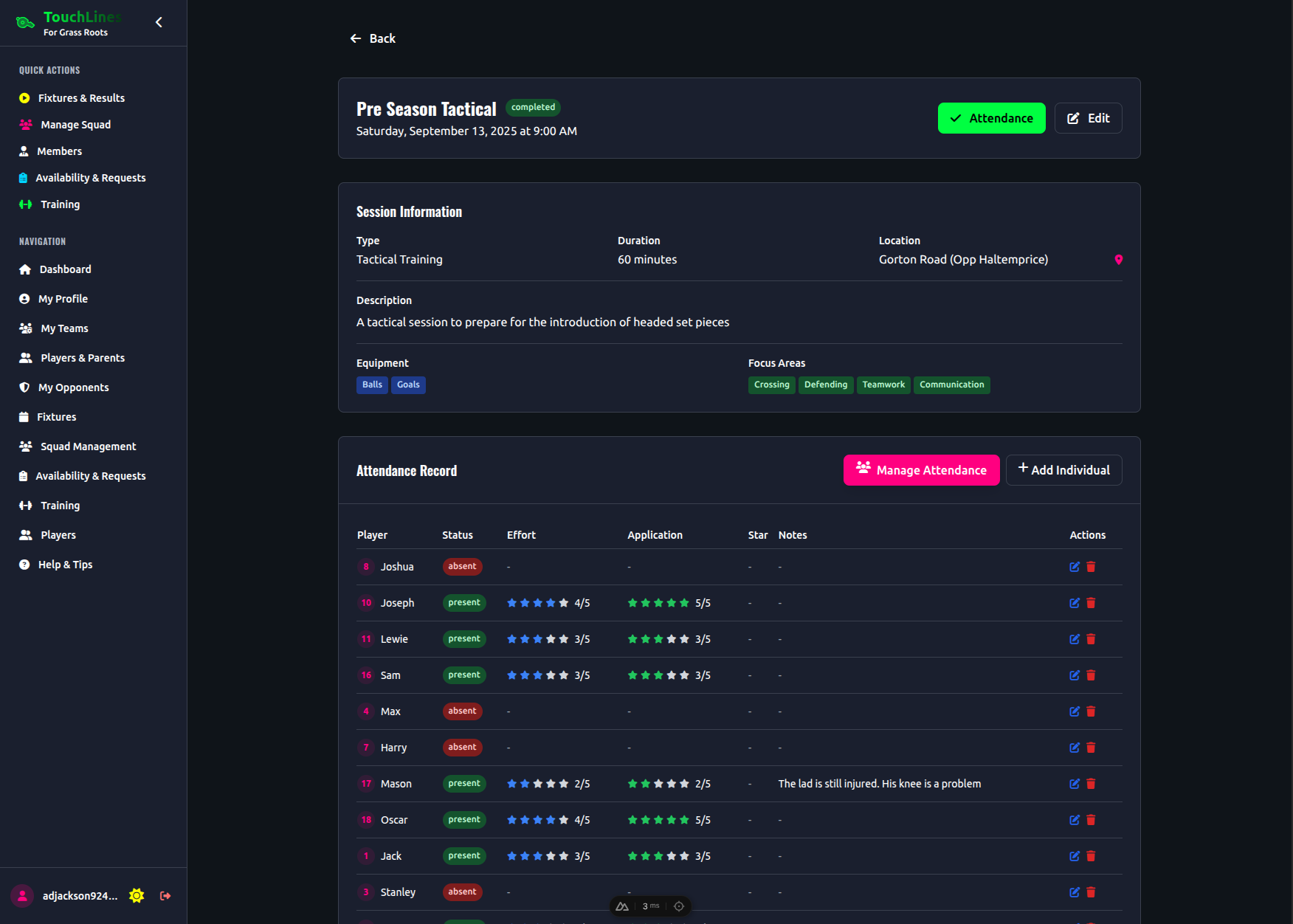Click the pink location pin beside Gorton Road
1293x924 pixels.
point(1120,260)
